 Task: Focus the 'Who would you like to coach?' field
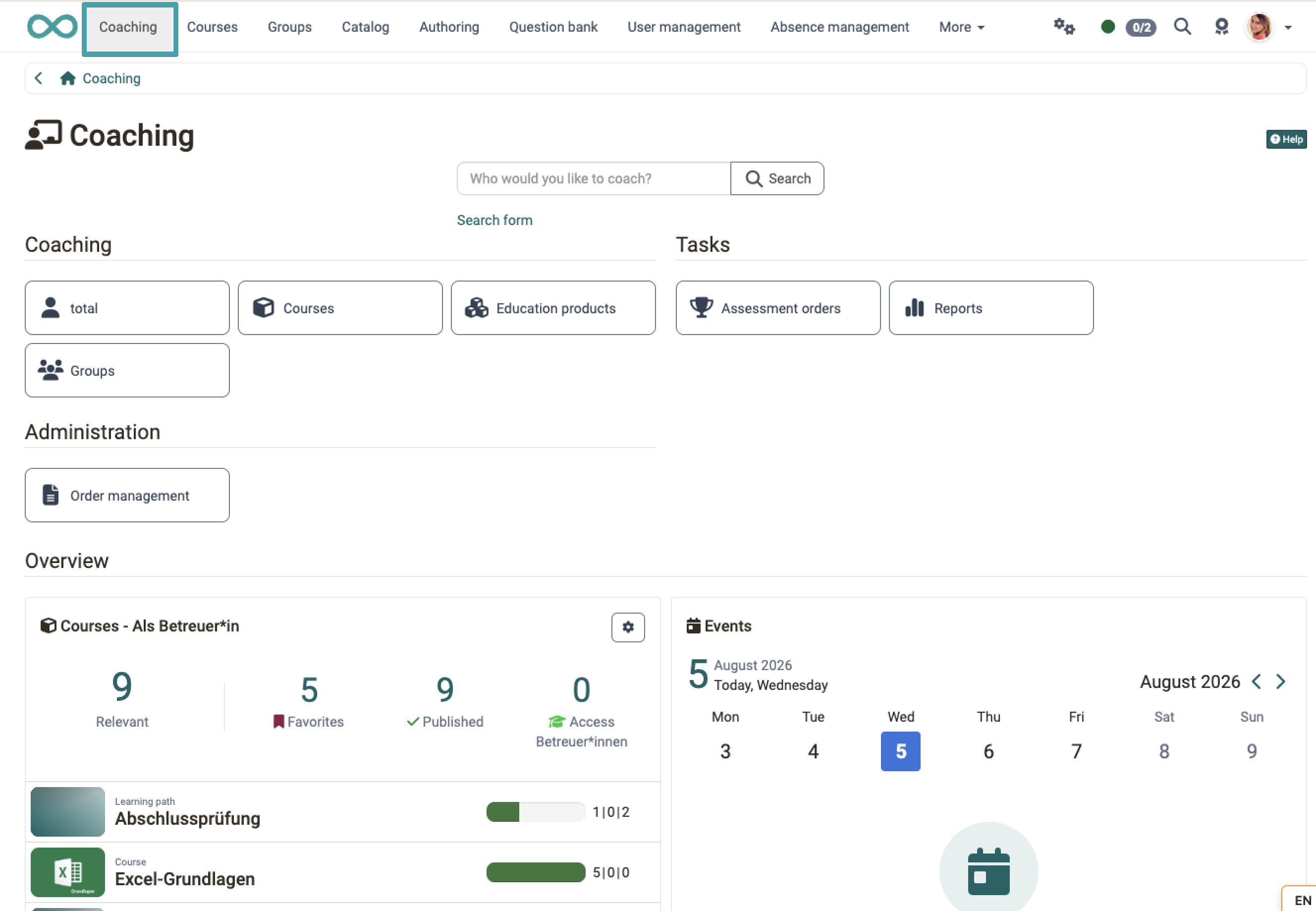click(594, 178)
